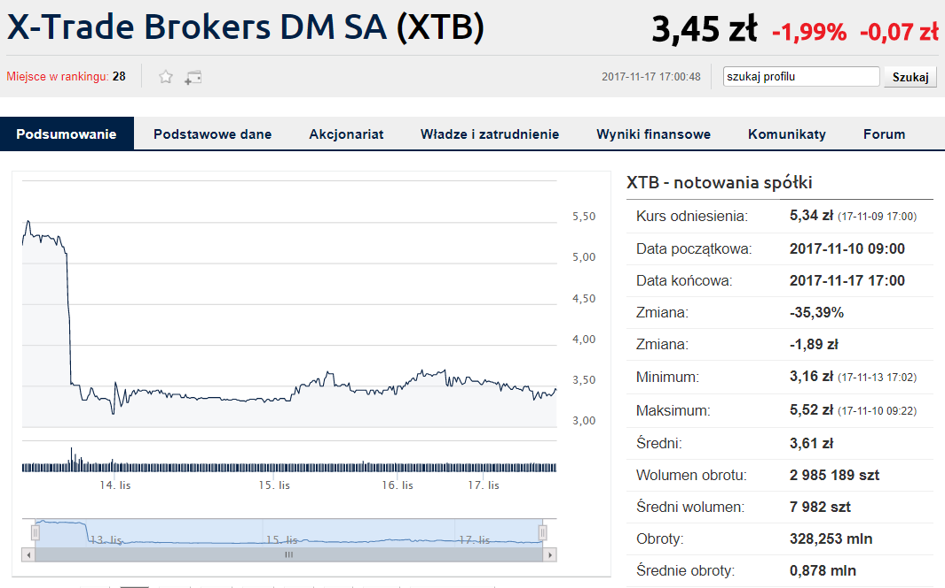Click the add-to-portfolio wallet icon

coord(193,77)
